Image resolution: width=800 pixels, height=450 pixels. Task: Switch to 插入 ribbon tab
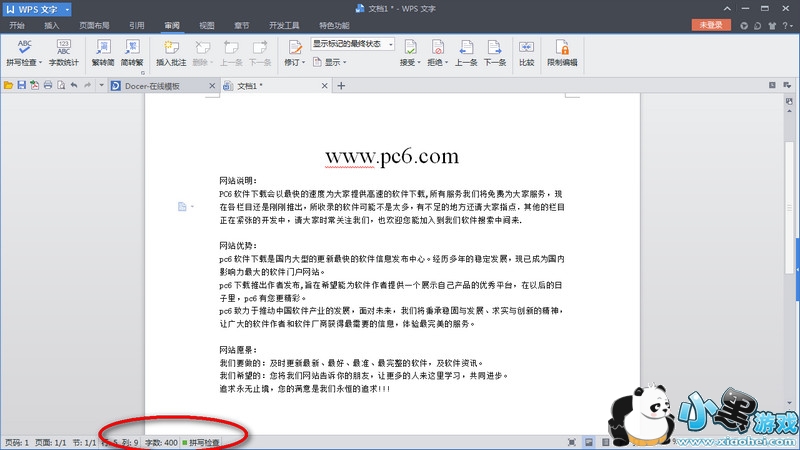click(x=52, y=26)
